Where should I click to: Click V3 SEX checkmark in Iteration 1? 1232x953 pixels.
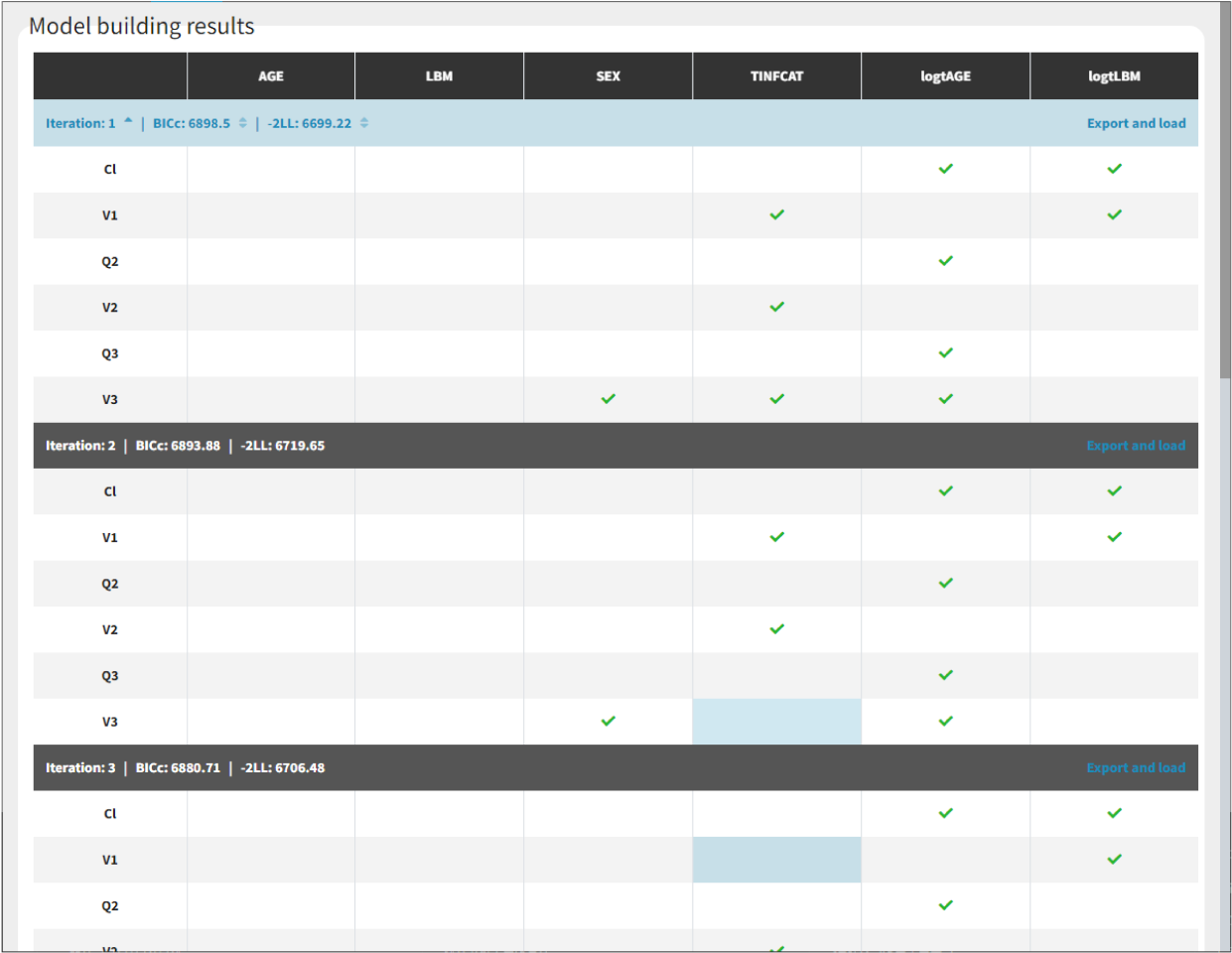(x=608, y=399)
